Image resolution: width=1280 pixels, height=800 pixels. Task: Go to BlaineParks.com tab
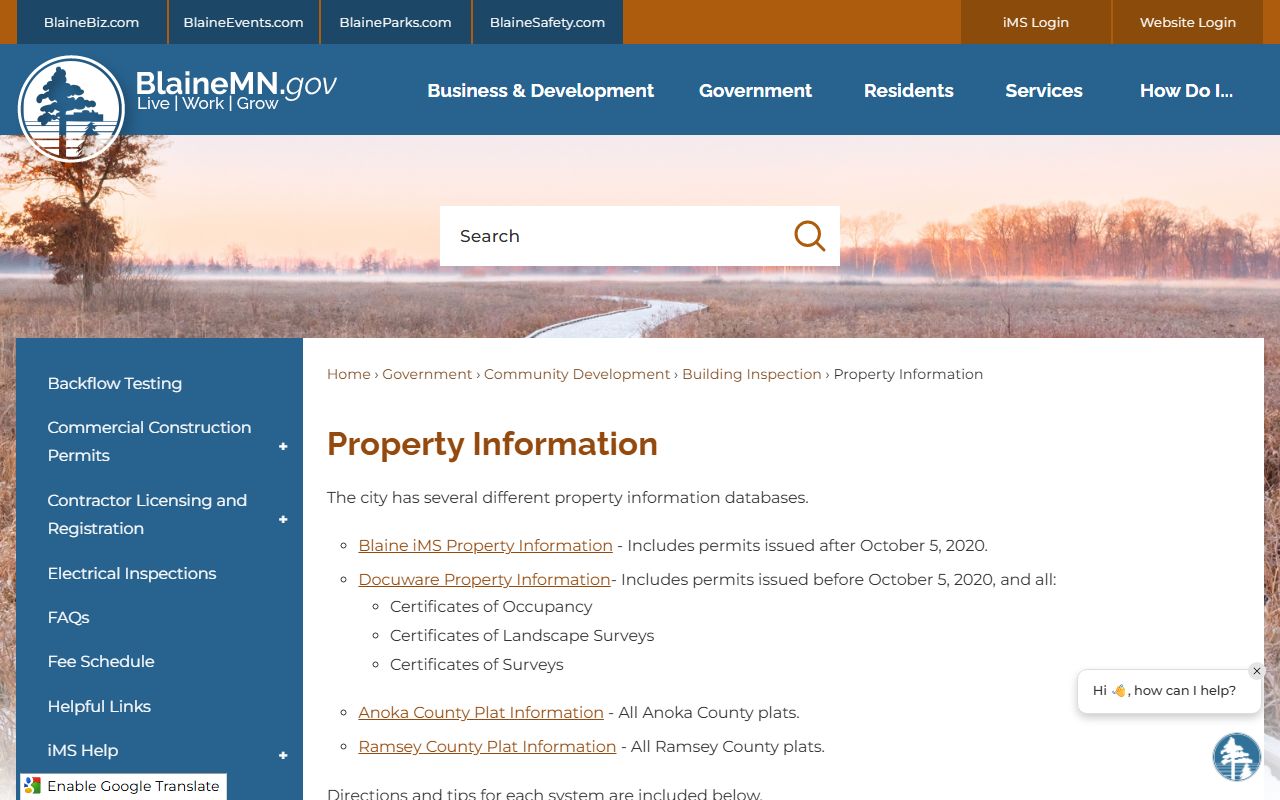coord(395,22)
